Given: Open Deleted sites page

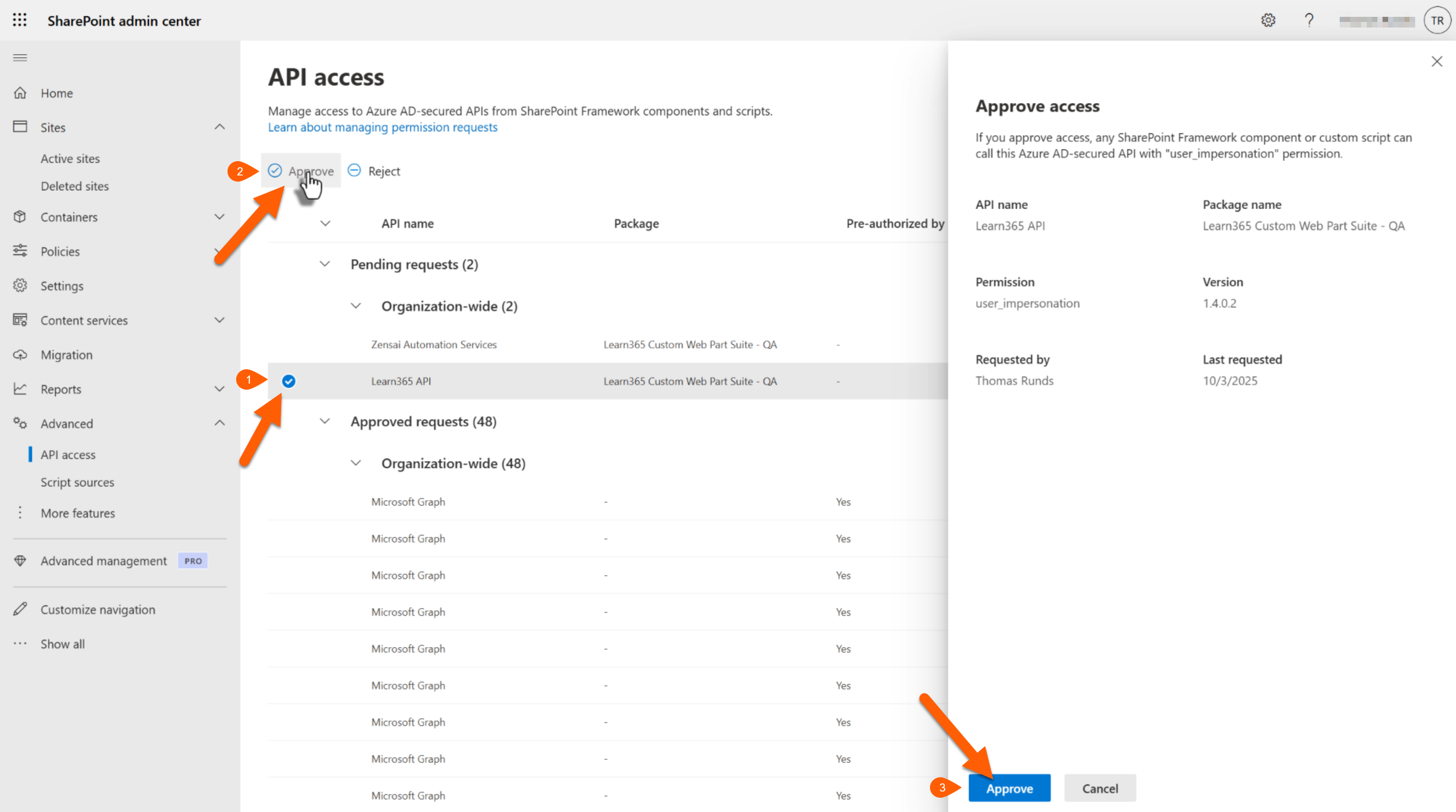Looking at the screenshot, I should tap(74, 187).
